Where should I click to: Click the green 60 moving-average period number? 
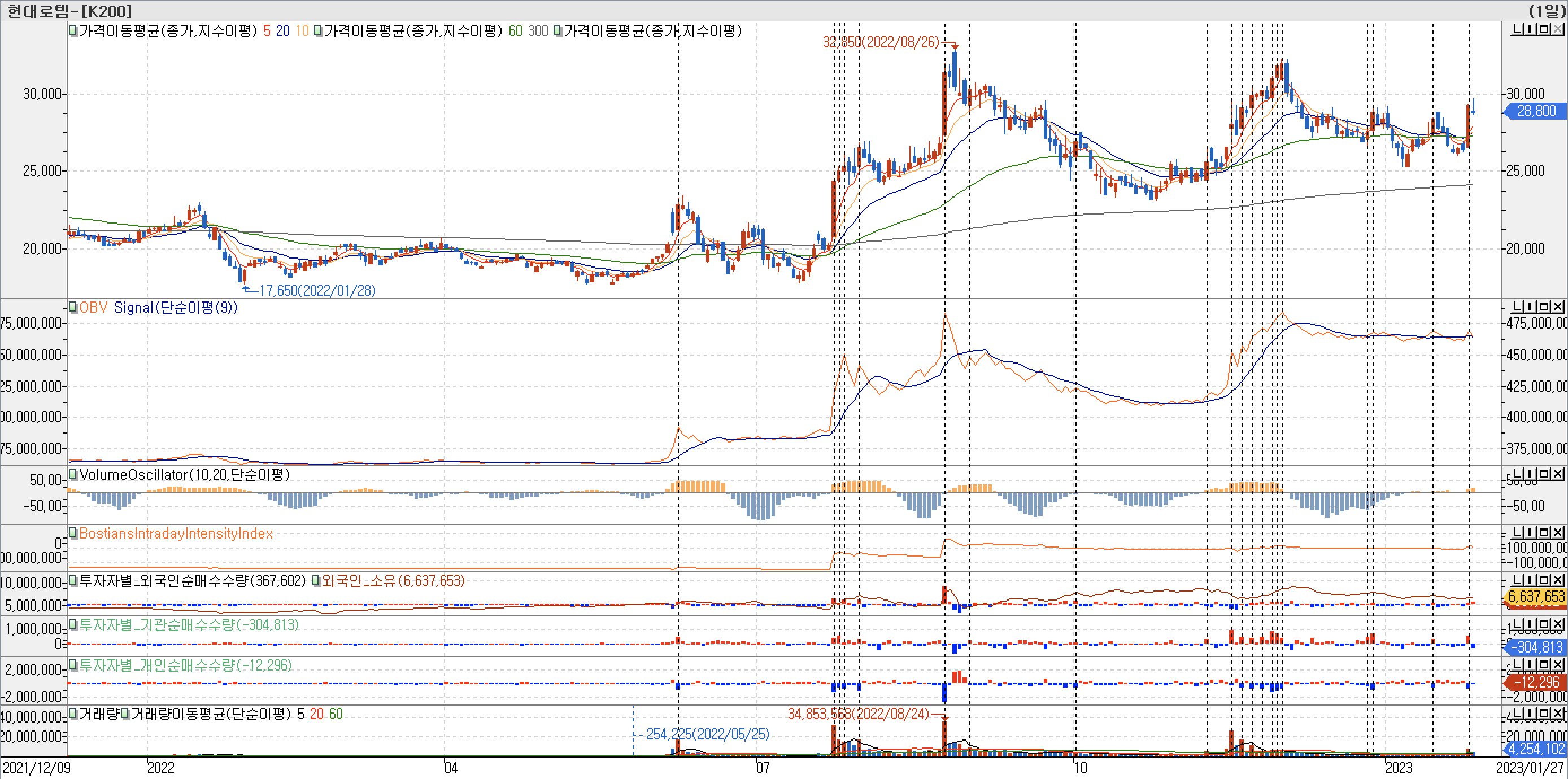515,31
